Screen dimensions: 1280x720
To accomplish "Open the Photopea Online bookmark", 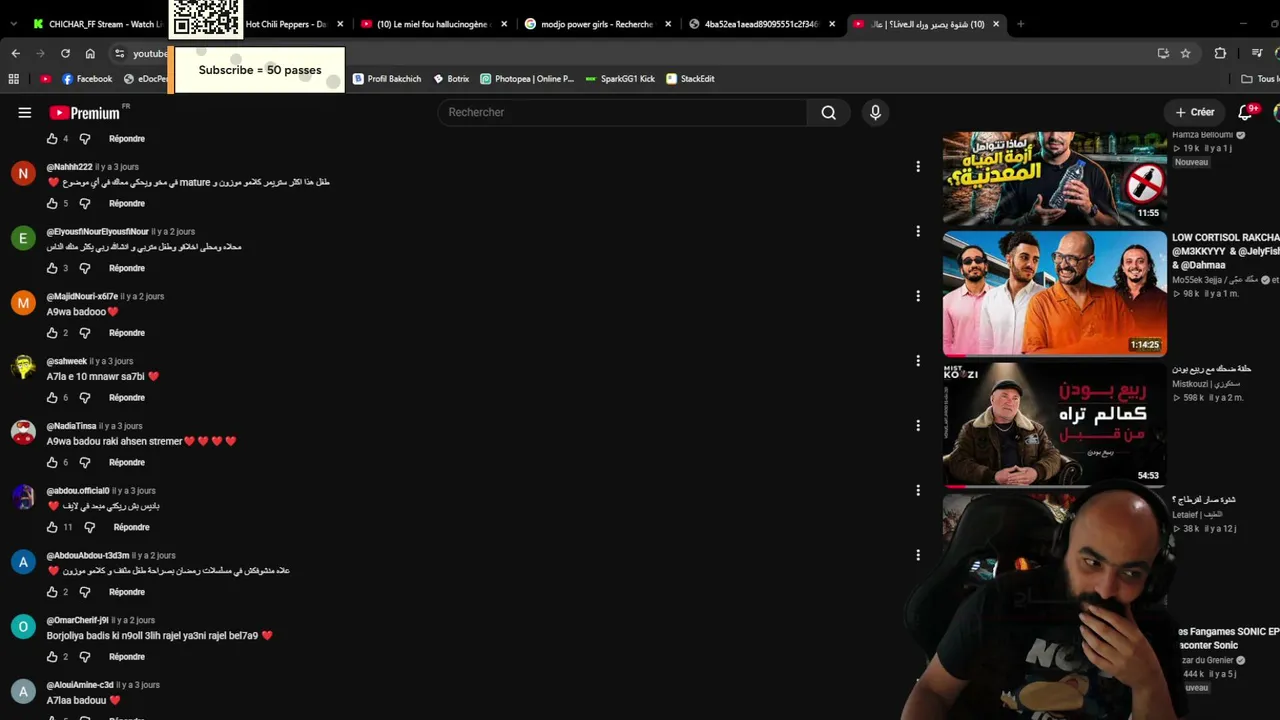I will click(x=527, y=79).
